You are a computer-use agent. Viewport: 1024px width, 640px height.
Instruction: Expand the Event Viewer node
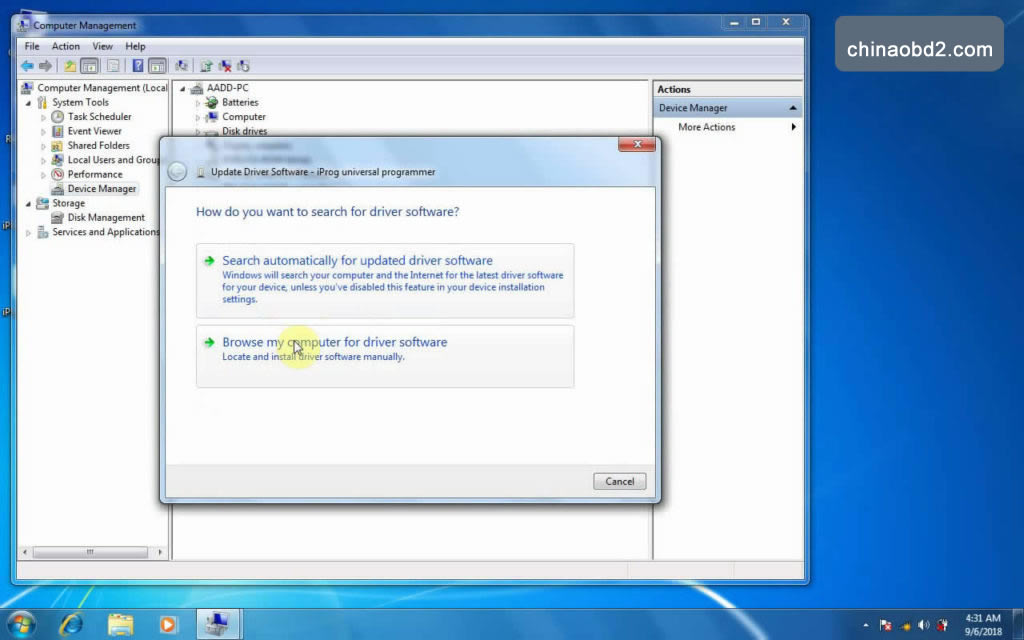click(x=43, y=131)
